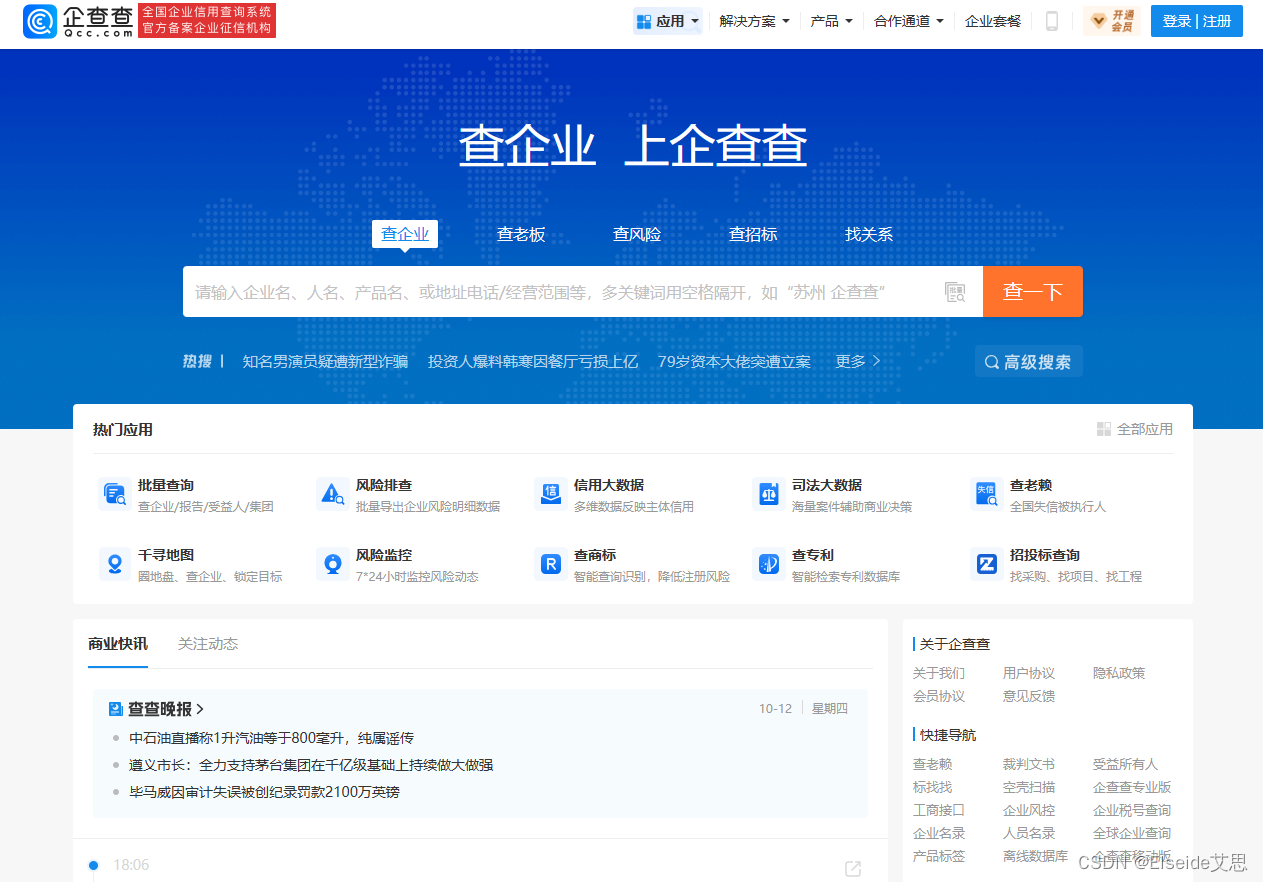The height and width of the screenshot is (882, 1263).
Task: Click 受益所有人 quick nav link
Action: click(1125, 764)
